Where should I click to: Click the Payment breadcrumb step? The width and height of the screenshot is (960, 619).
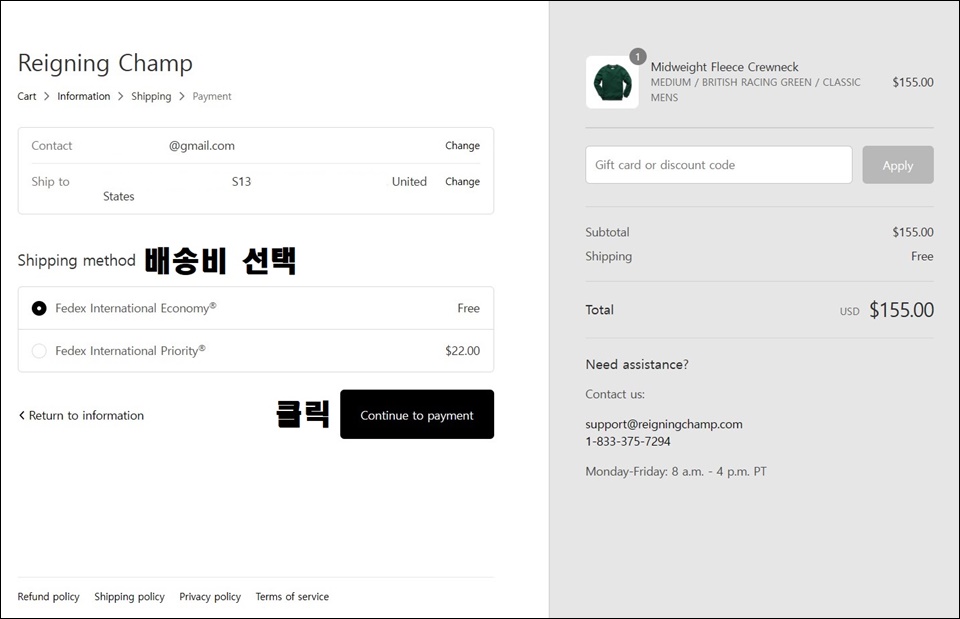tap(212, 96)
